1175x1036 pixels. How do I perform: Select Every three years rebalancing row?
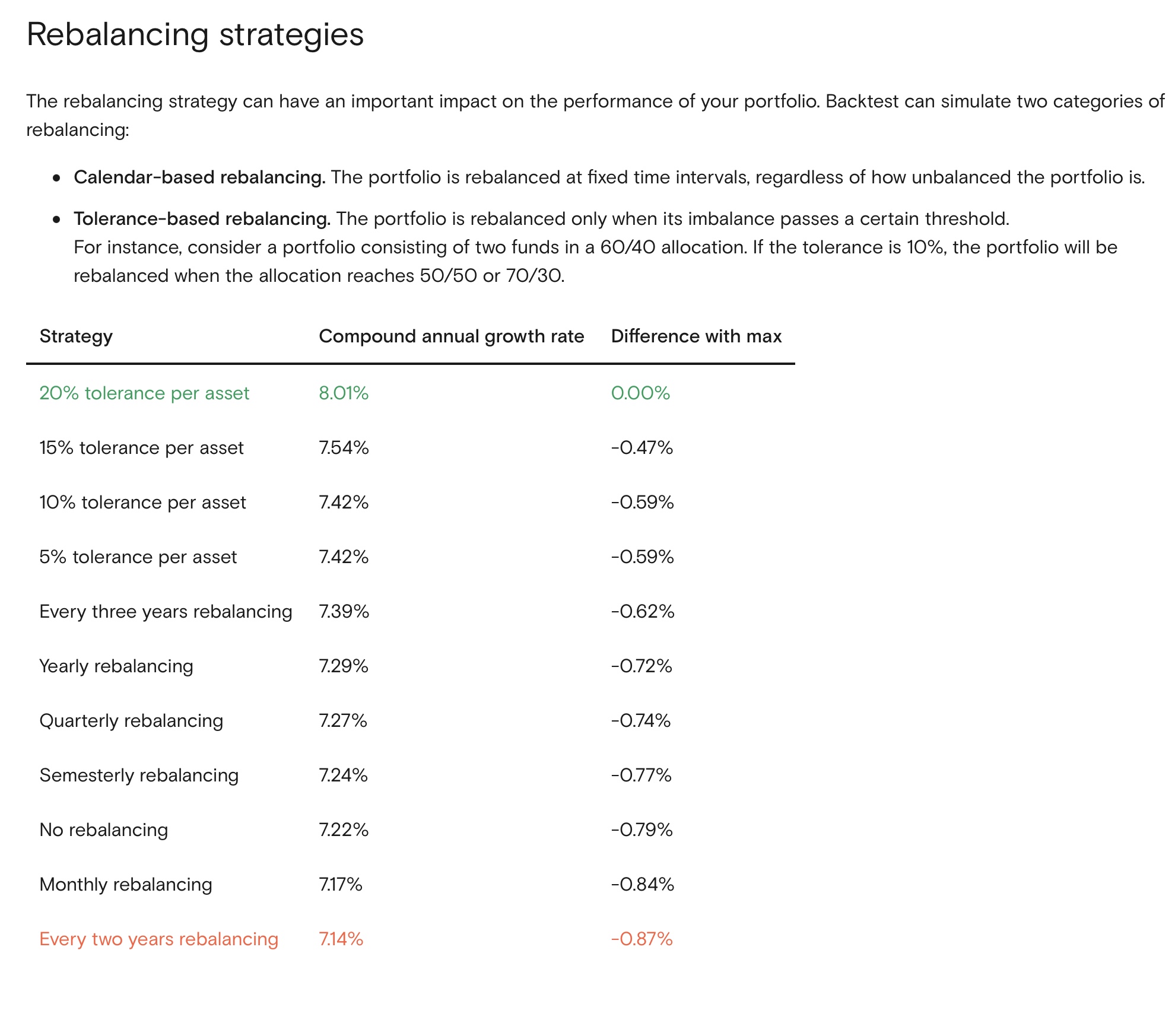(166, 612)
